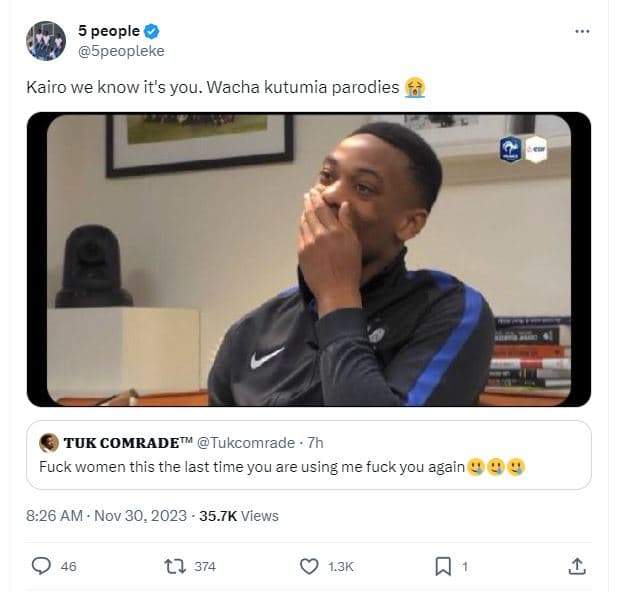View the 35.7K Views count
Viewport: 619px width, 592px height.
(239, 516)
